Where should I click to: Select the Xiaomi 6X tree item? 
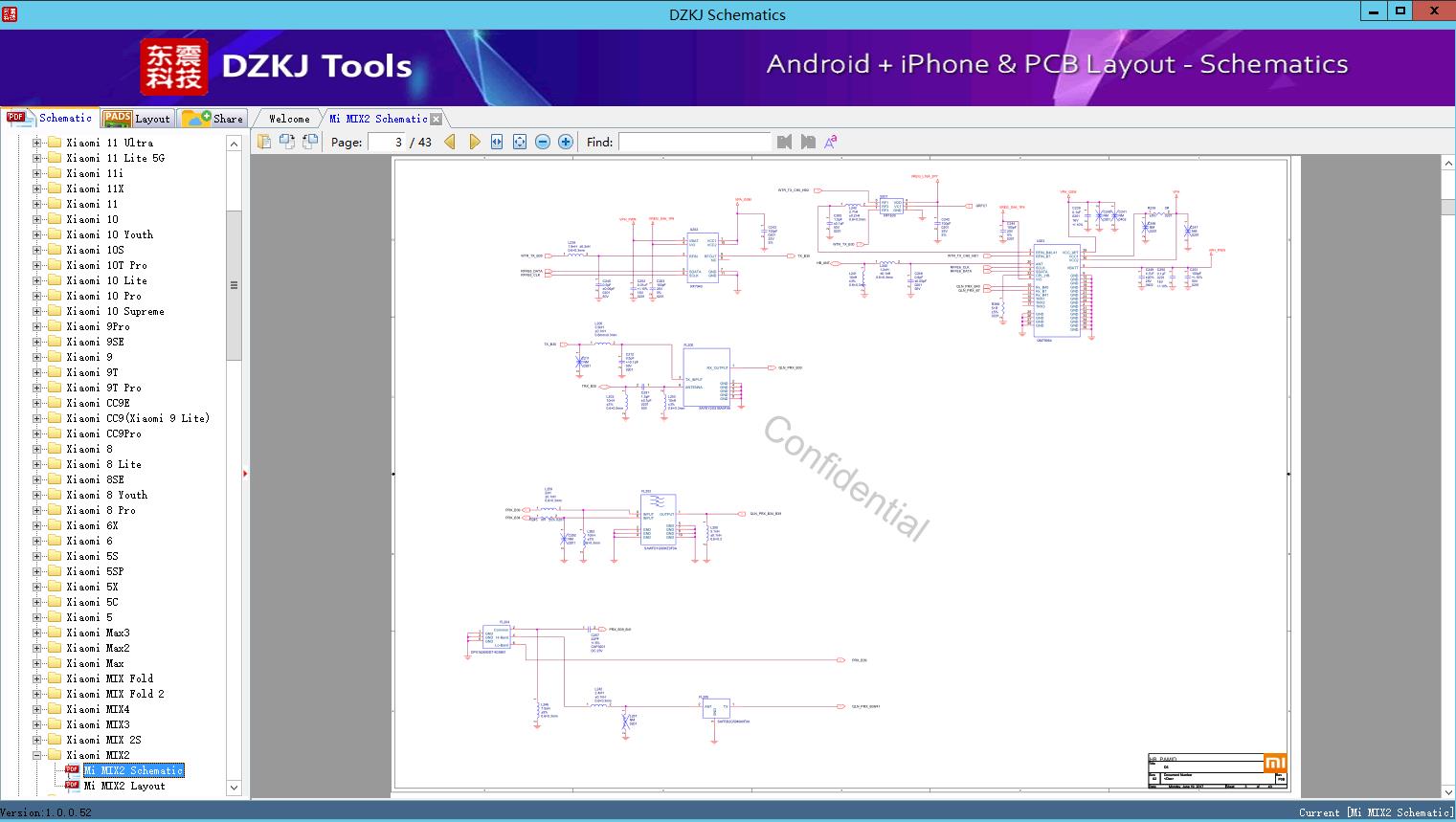coord(92,525)
